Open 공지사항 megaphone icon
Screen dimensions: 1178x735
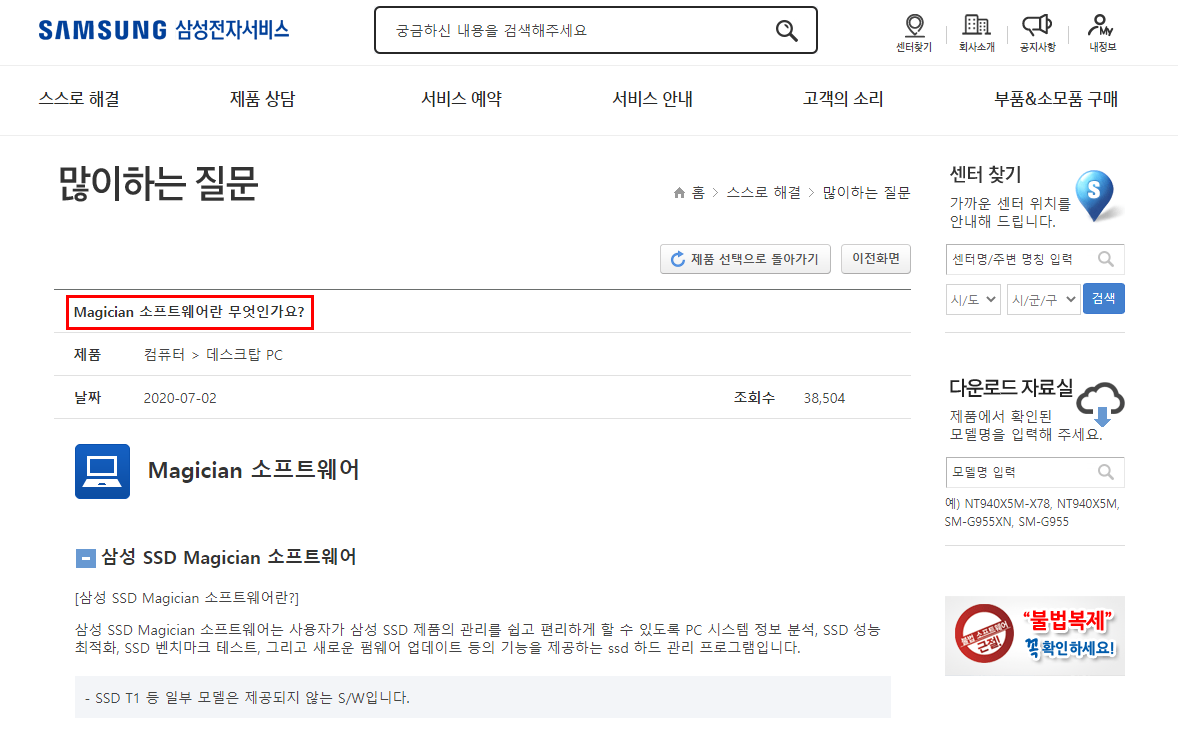tap(1038, 25)
